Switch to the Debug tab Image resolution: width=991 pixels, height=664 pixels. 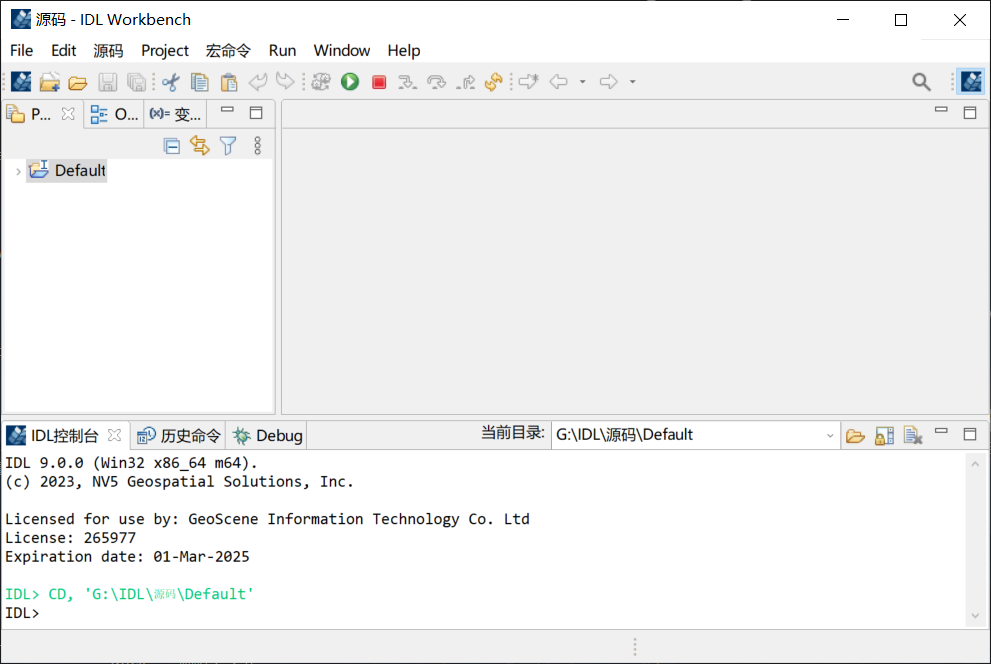pyautogui.click(x=267, y=435)
